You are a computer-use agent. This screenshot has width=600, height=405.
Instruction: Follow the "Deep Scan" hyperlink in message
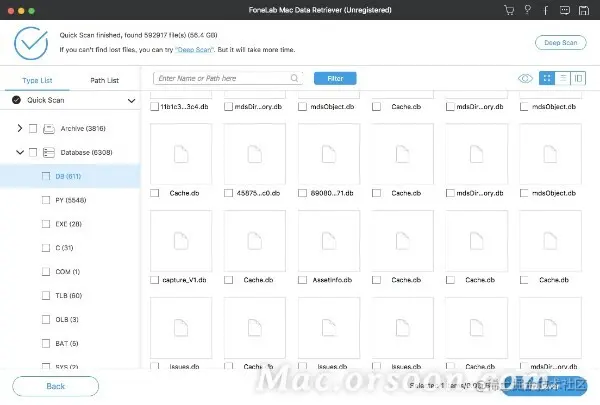194,50
